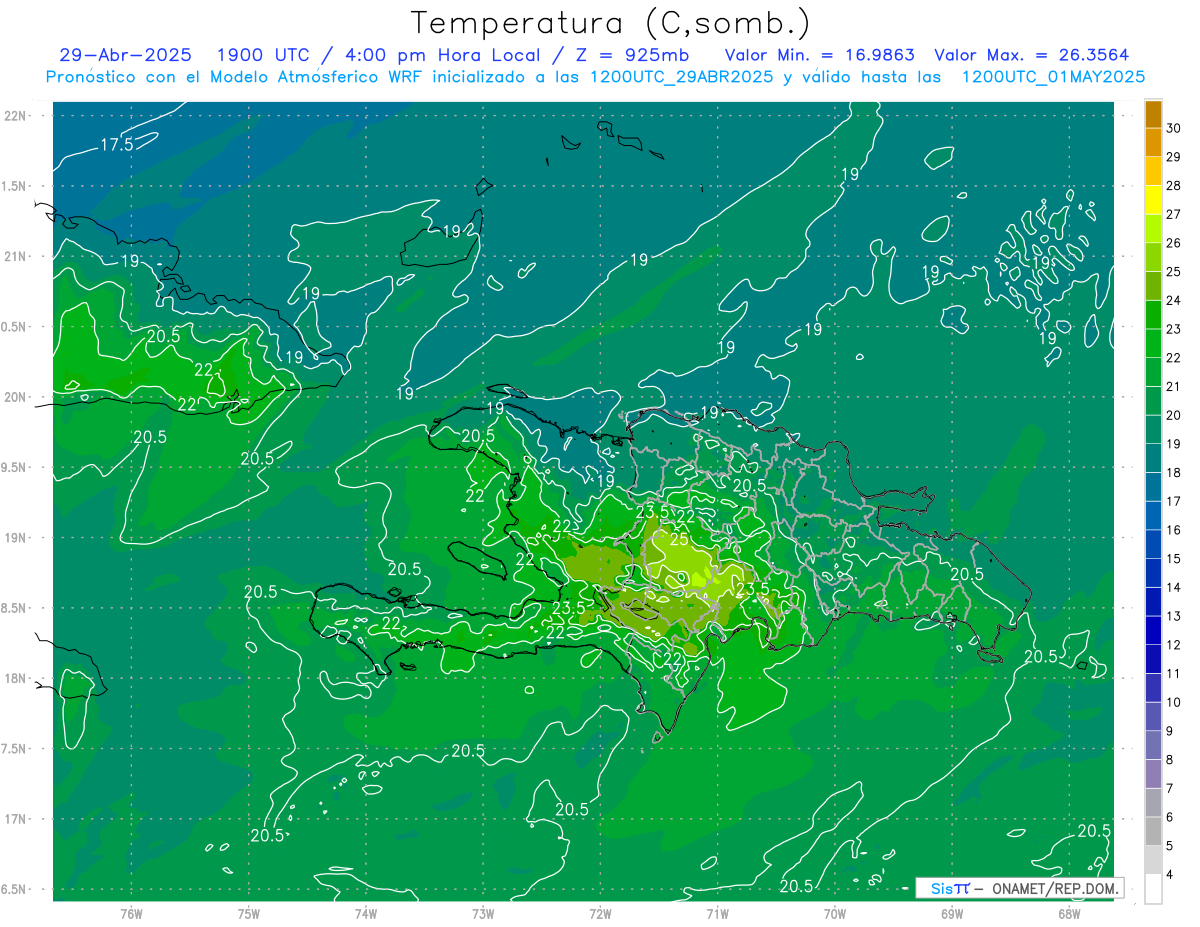
Task: Click the 'Valor Min. = 16.9863' text
Action: tap(818, 55)
